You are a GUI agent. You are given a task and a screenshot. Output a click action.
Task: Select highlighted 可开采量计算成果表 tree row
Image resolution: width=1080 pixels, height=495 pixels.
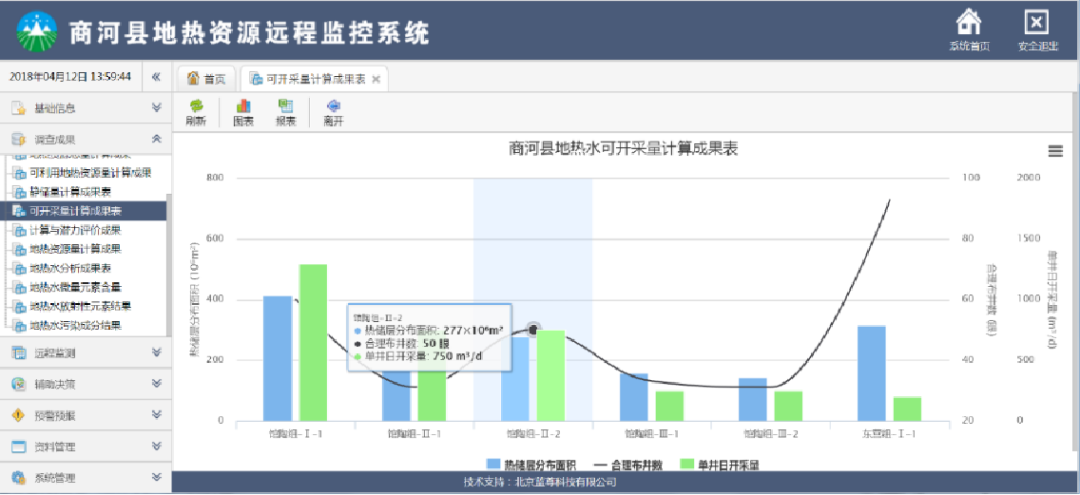tap(83, 211)
